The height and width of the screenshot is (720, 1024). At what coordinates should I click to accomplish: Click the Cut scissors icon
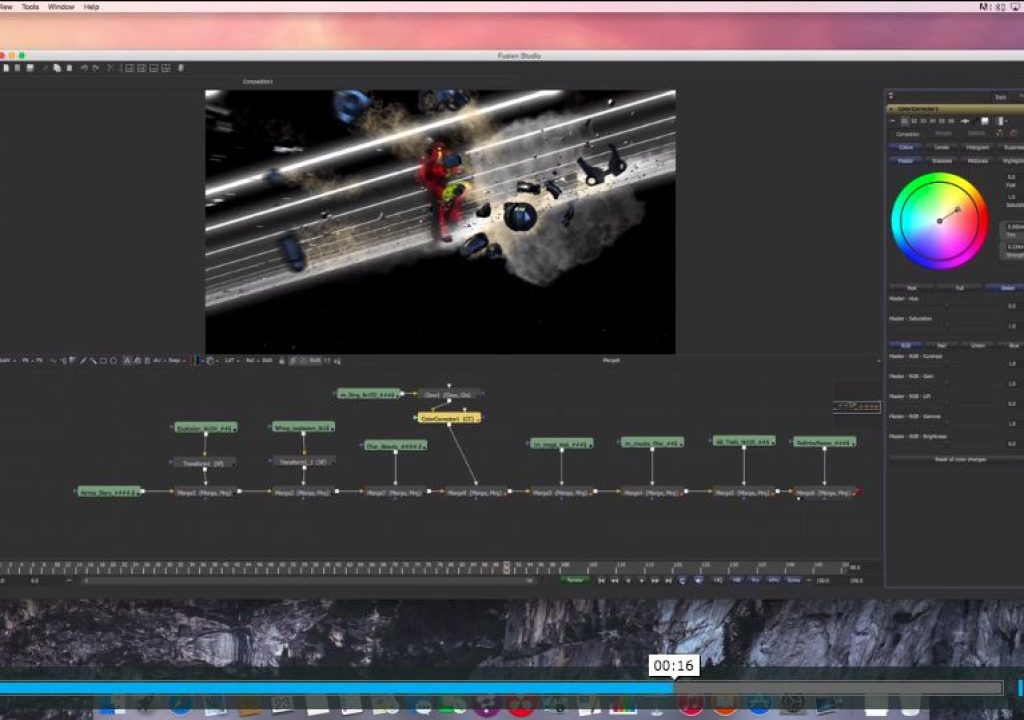point(110,68)
